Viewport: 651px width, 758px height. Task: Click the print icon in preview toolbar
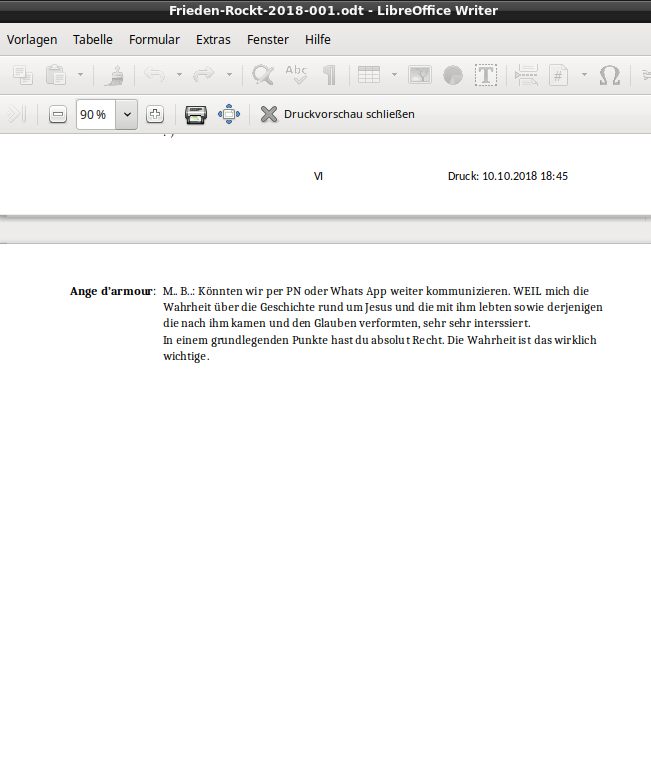[x=196, y=114]
